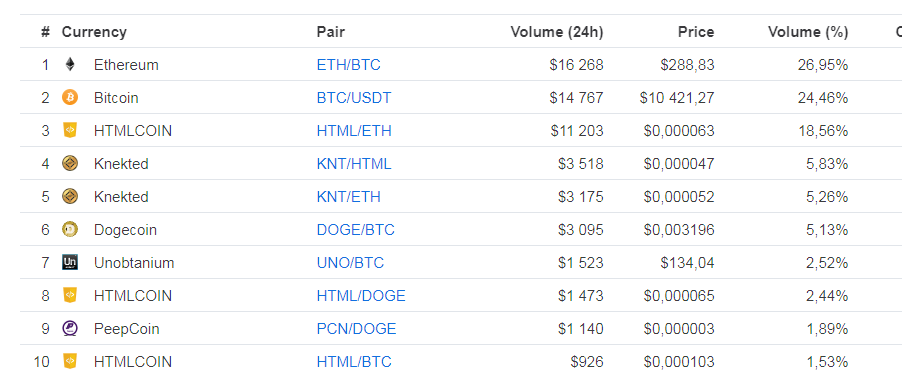The width and height of the screenshot is (902, 376).
Task: Sort by the Price column header
Action: point(696,32)
